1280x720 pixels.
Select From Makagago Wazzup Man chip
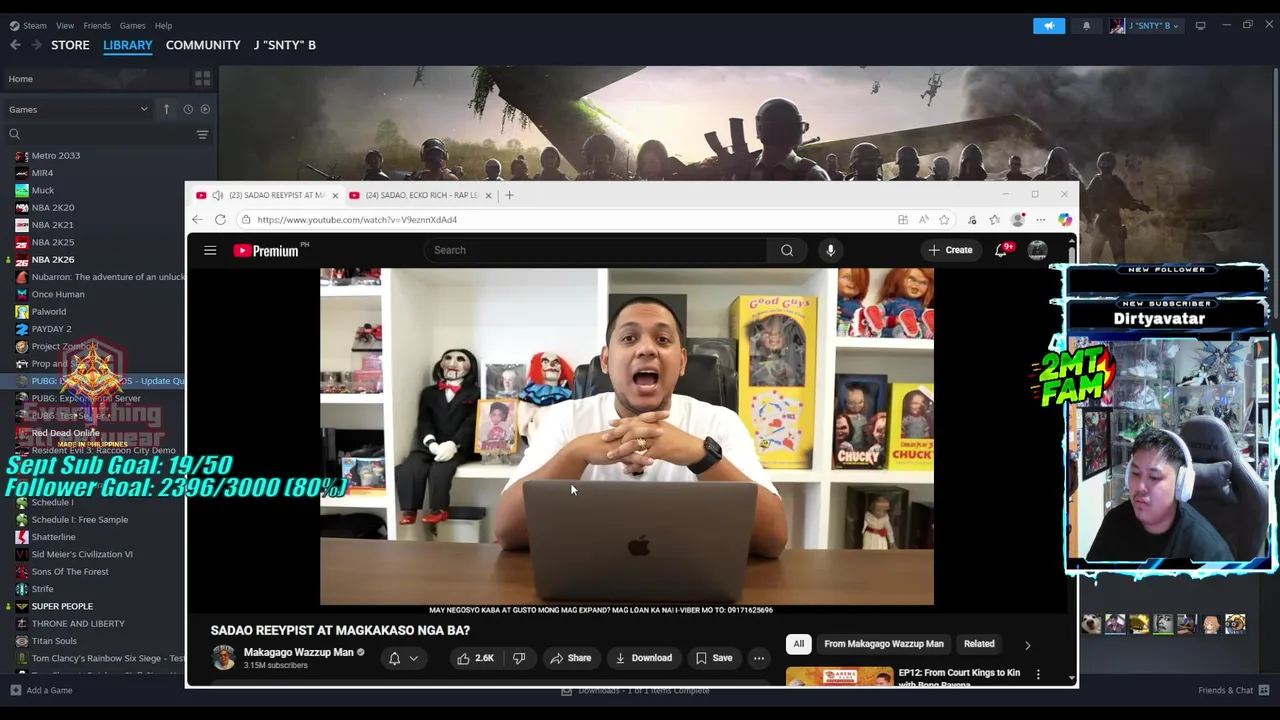[884, 644]
